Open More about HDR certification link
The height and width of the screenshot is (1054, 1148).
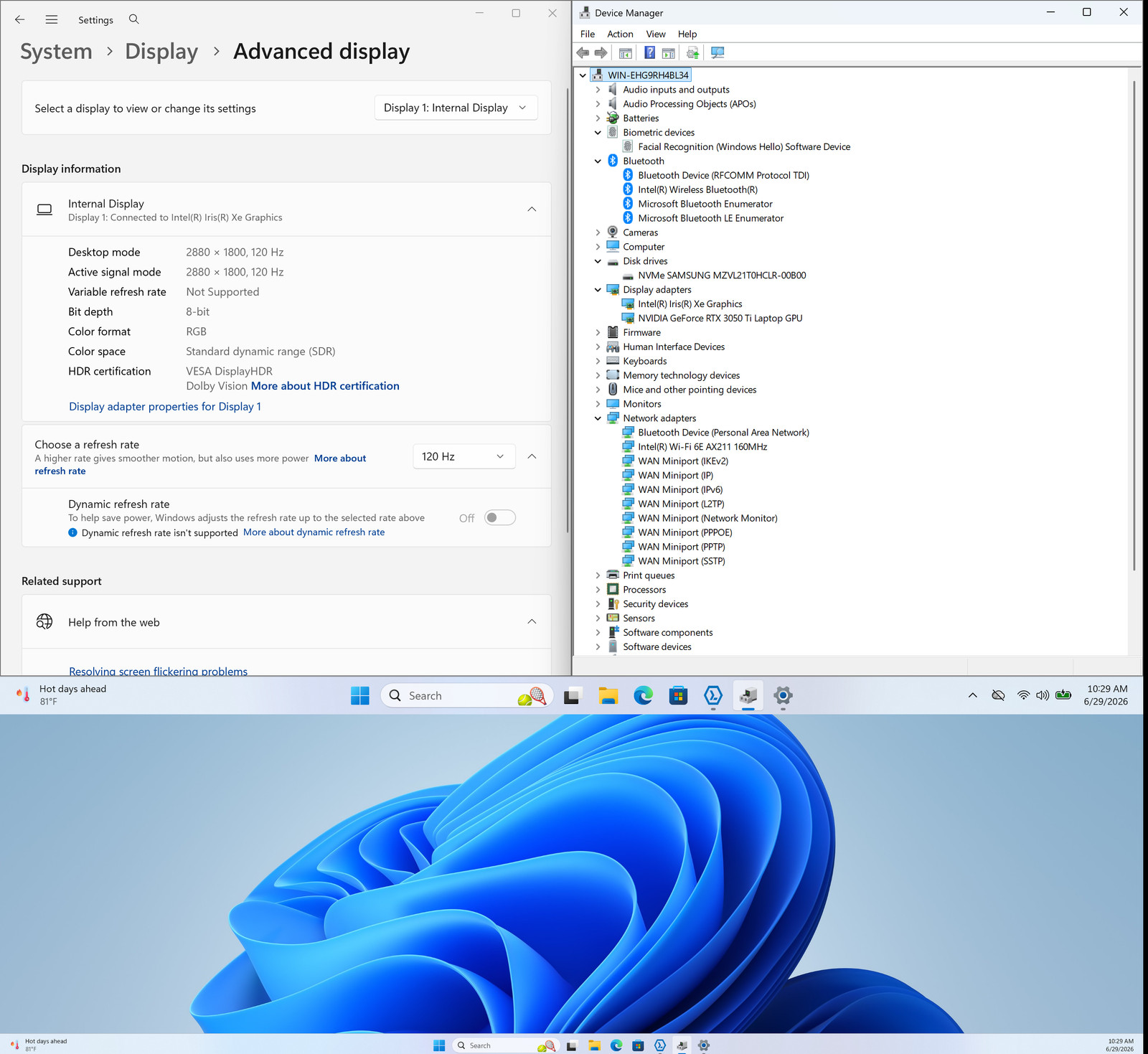325,385
